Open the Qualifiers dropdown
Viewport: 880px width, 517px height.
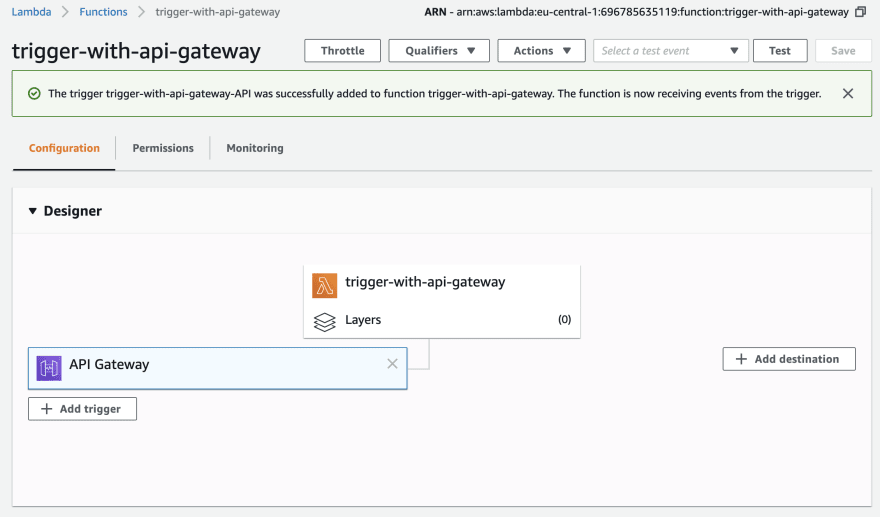pyautogui.click(x=439, y=51)
